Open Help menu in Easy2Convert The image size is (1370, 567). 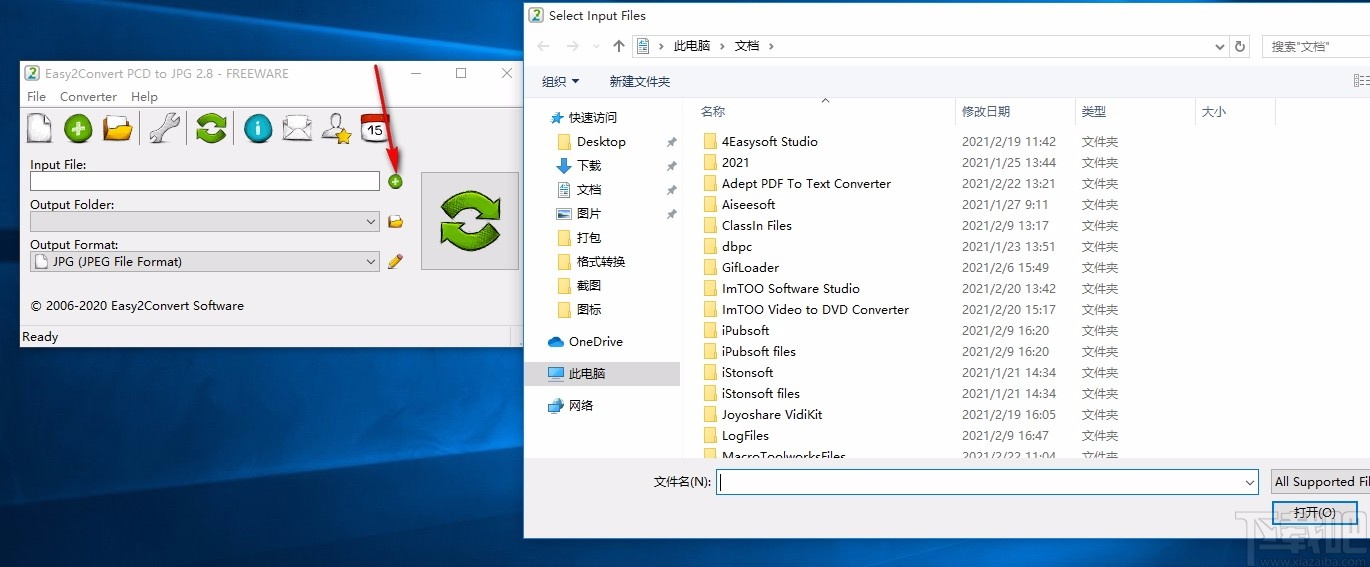(144, 97)
